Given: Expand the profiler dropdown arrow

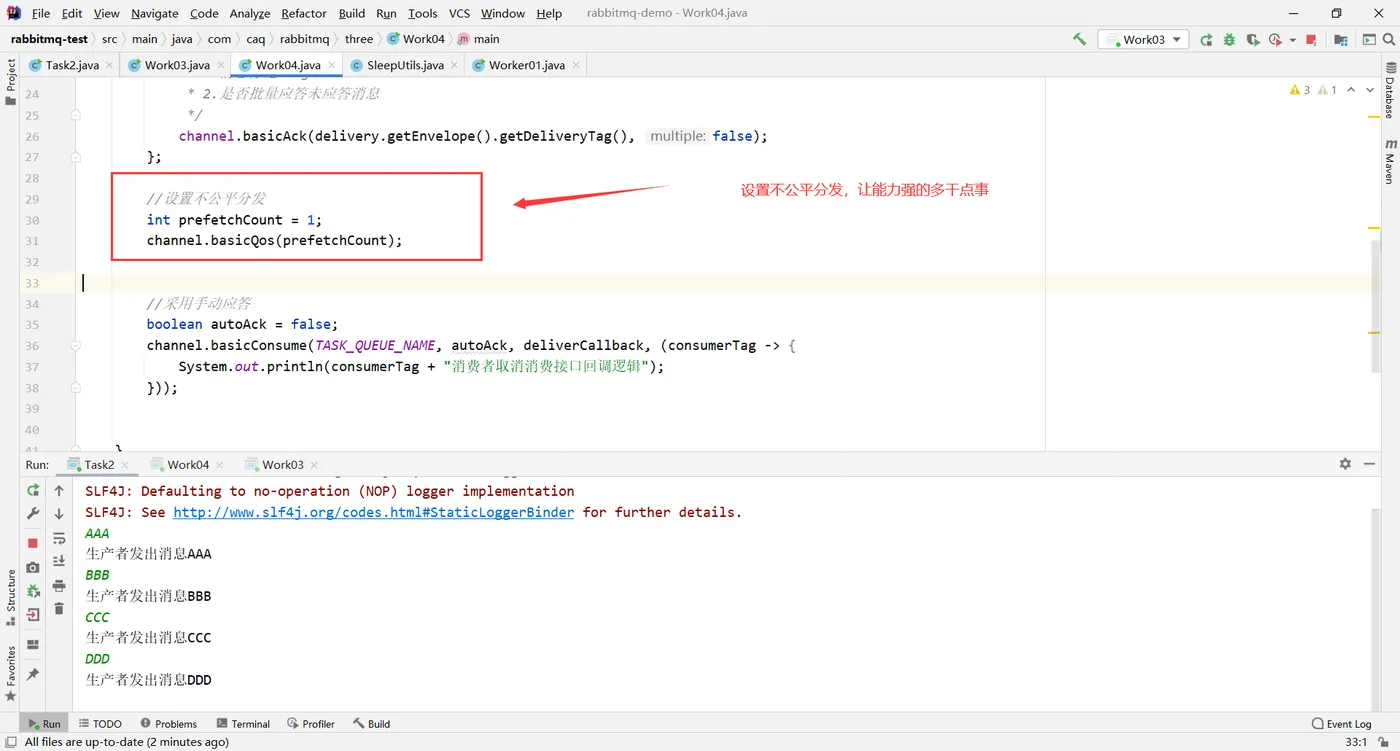Looking at the screenshot, I should pyautogui.click(x=1292, y=40).
